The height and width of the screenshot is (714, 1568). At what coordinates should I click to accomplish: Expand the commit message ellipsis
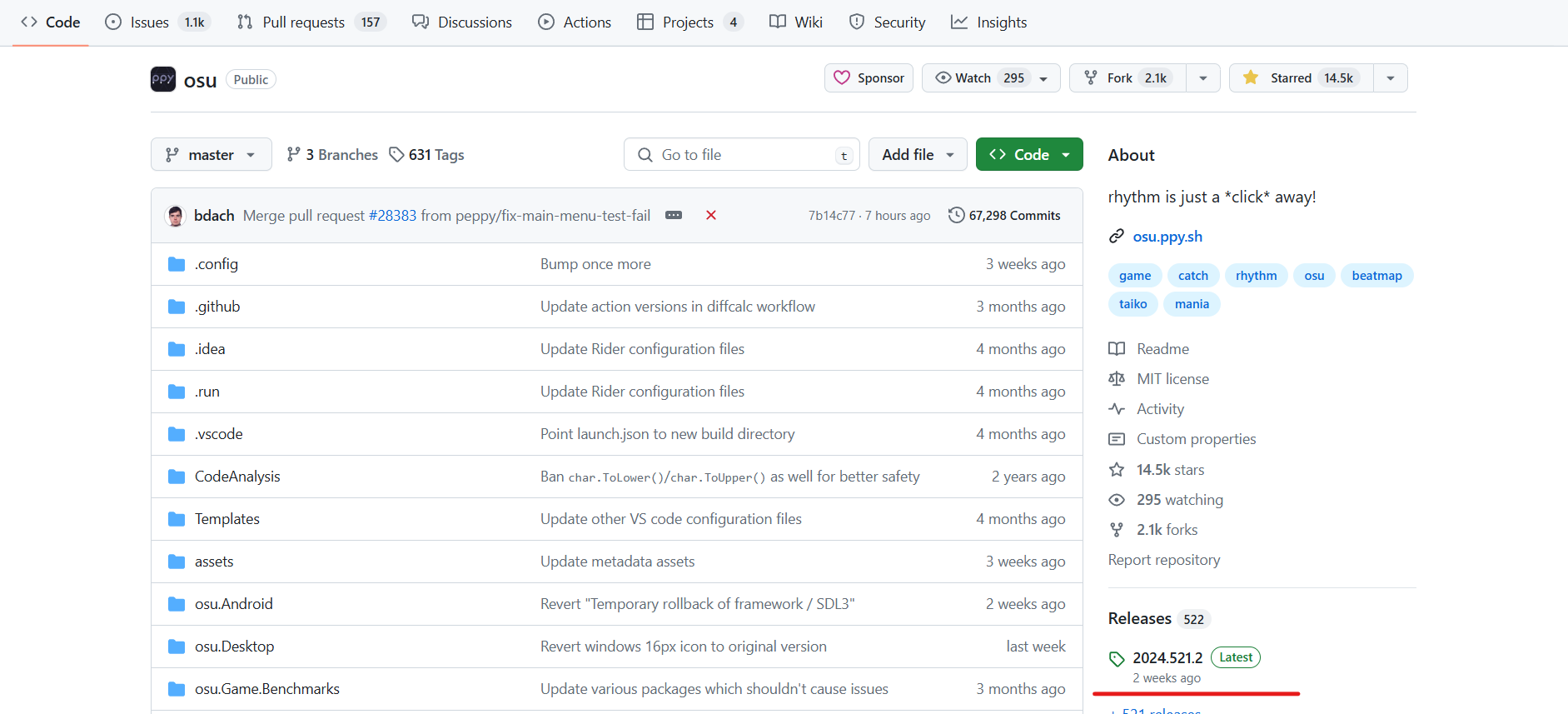(674, 216)
